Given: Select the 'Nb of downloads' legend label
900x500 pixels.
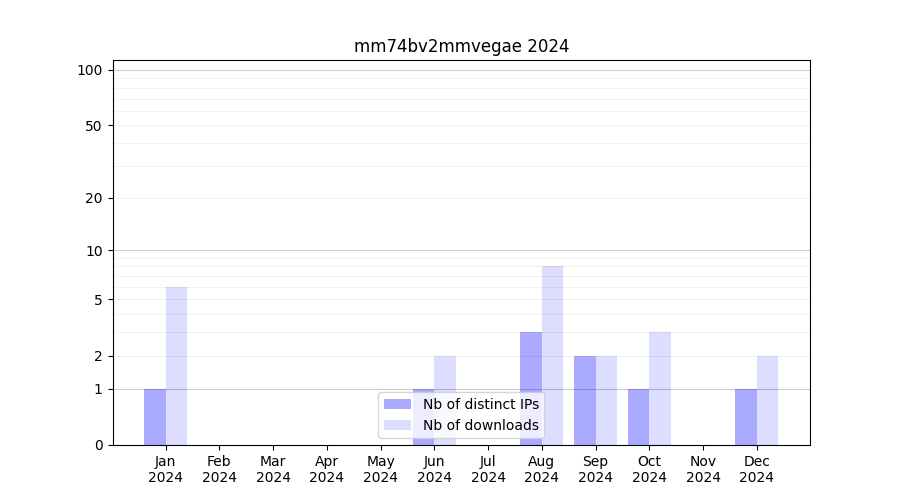Looking at the screenshot, I should [x=480, y=425].
